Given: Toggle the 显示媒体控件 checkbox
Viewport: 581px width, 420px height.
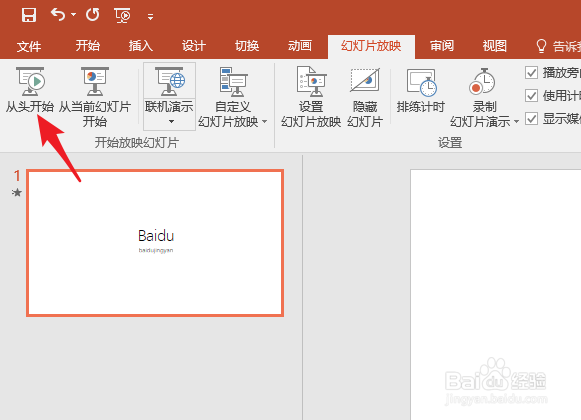Looking at the screenshot, I should [531, 119].
